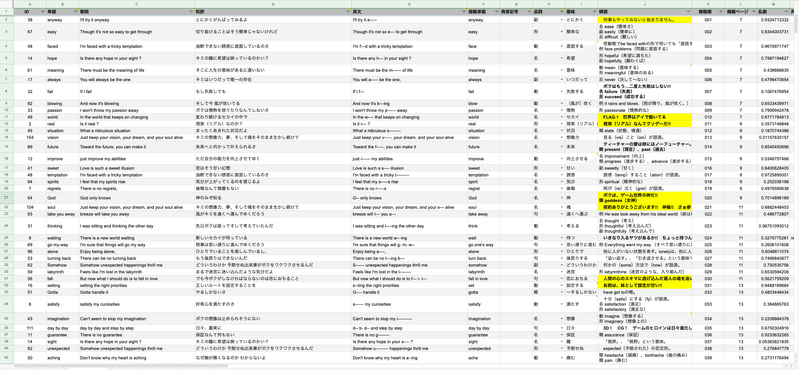Open column H validation dropdown in the 'hope' row
800x370 pixels.
coord(561,58)
